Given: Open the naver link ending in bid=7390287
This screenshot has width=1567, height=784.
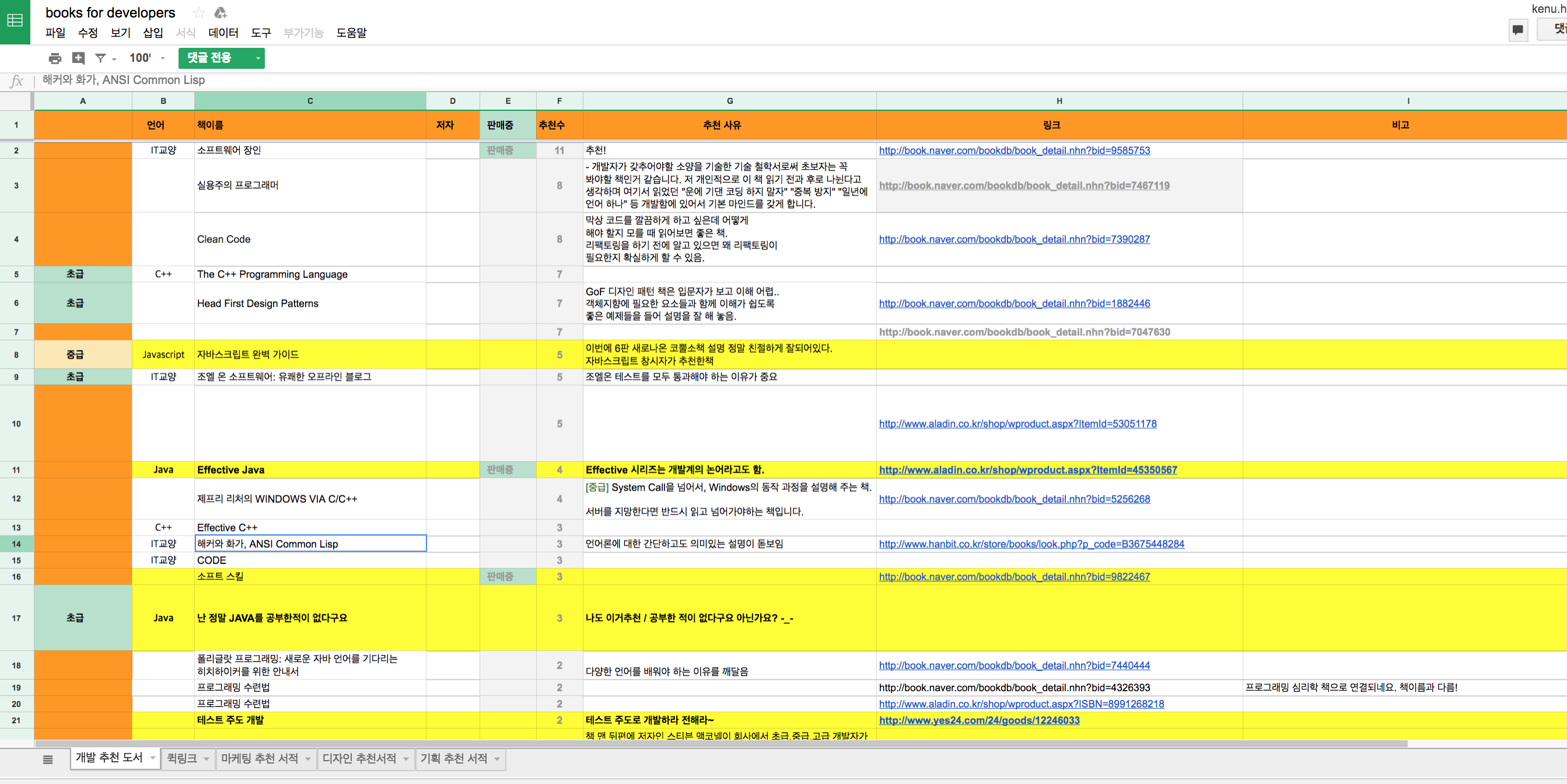Looking at the screenshot, I should (1014, 239).
